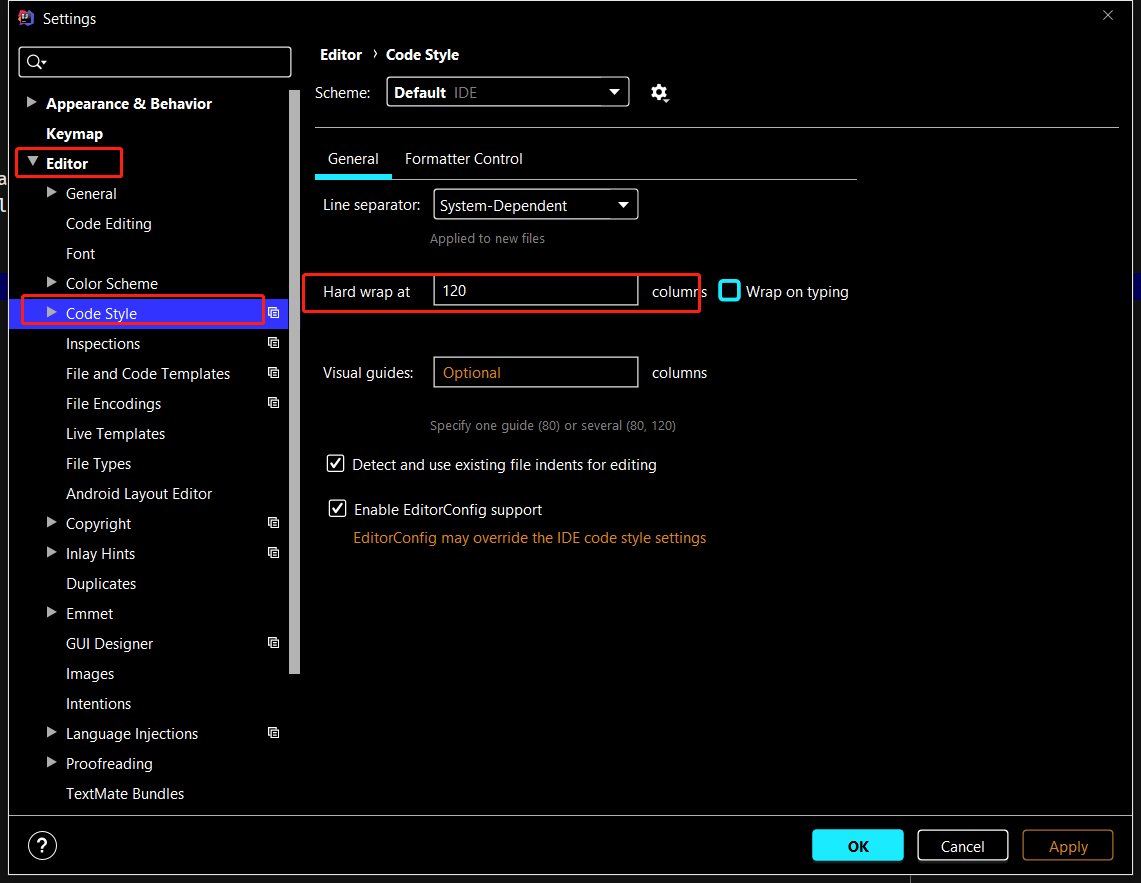Viewport: 1141px width, 883px height.
Task: Switch to the Formatter Control tab
Action: [x=463, y=159]
